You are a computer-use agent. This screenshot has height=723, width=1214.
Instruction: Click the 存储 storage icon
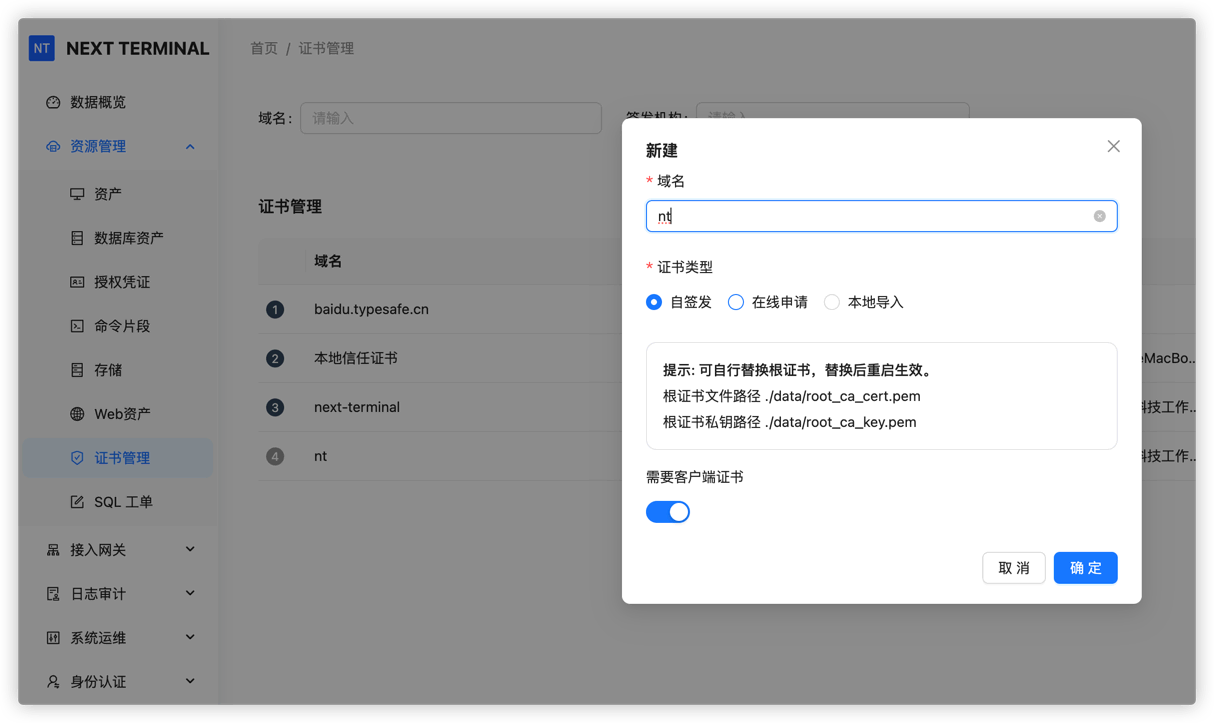click(77, 369)
